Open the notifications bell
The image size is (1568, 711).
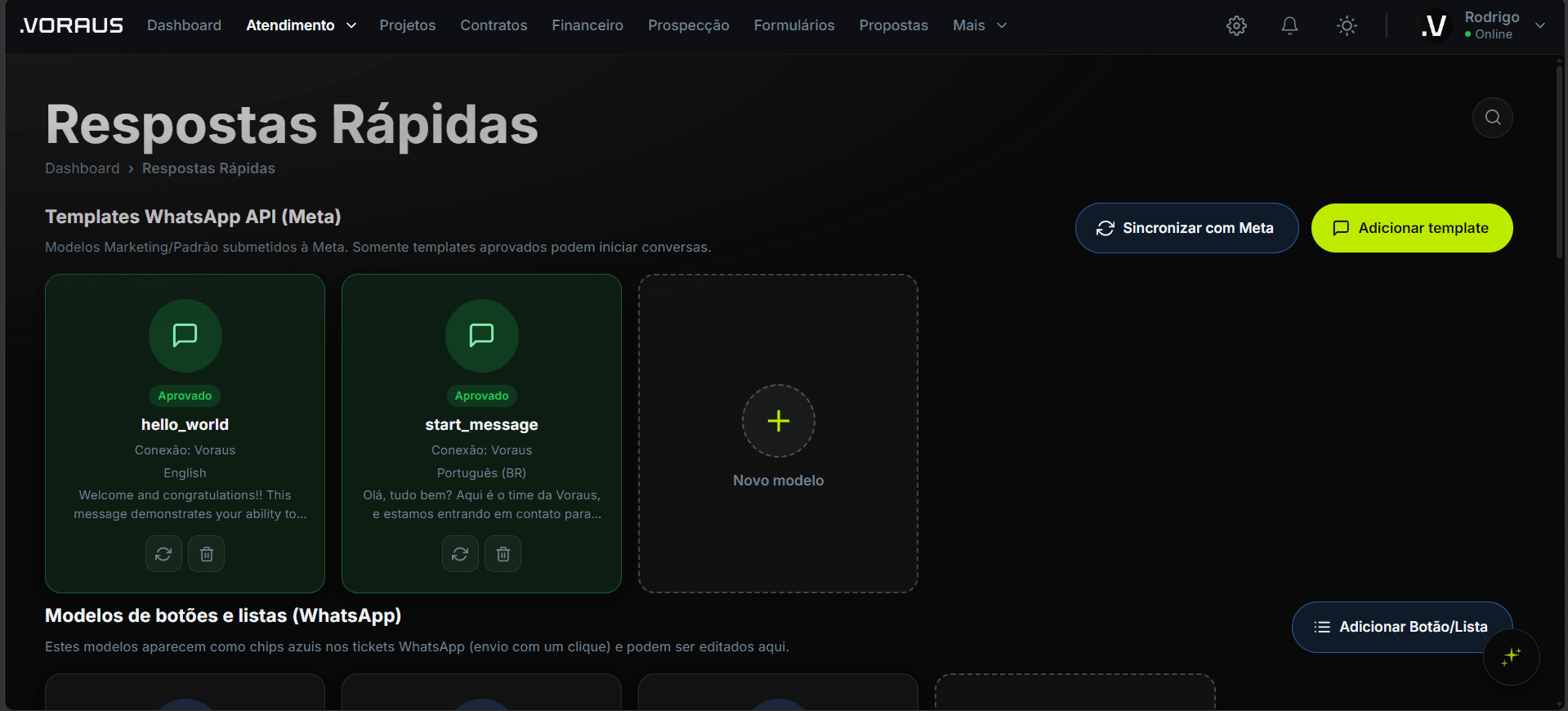(x=1289, y=25)
